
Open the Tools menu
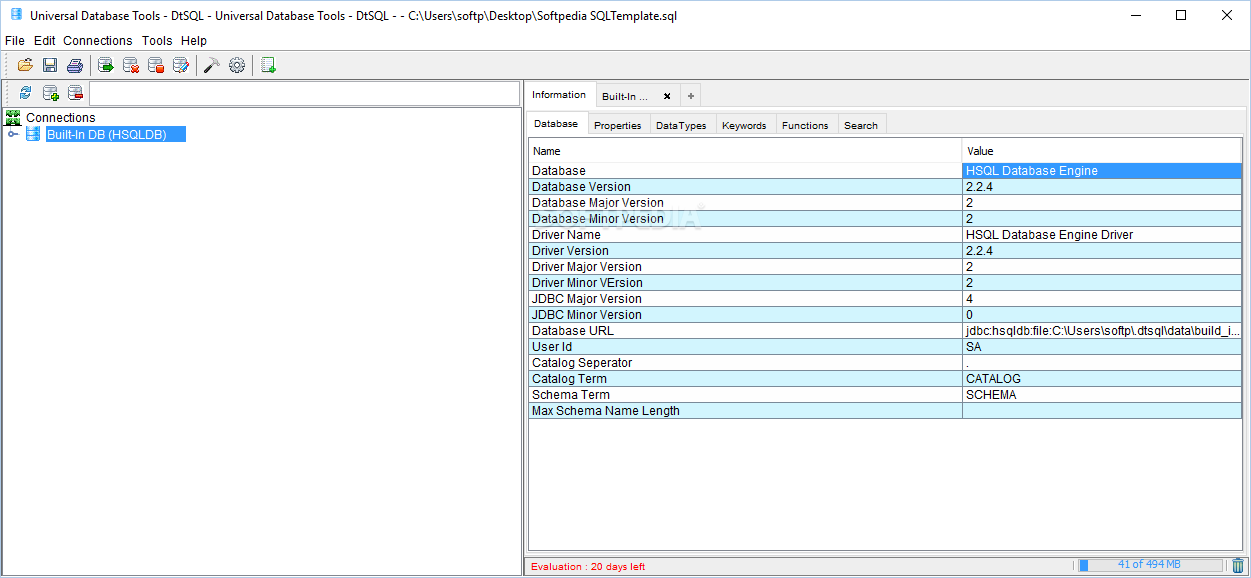pos(157,41)
